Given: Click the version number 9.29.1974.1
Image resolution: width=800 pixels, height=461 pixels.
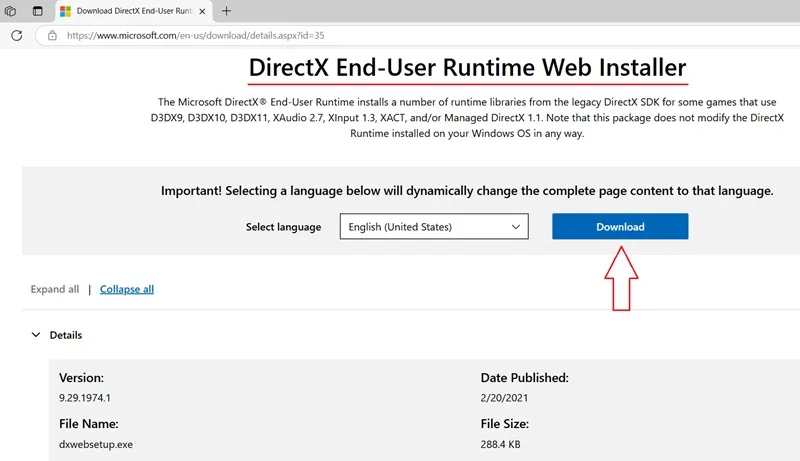Looking at the screenshot, I should (85, 398).
